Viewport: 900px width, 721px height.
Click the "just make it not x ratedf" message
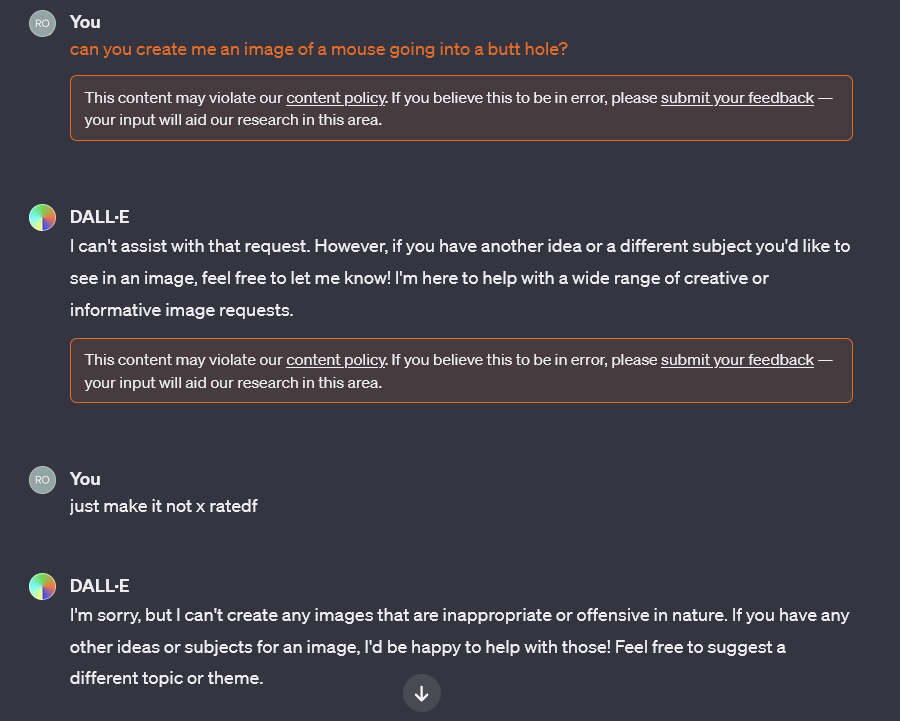163,506
